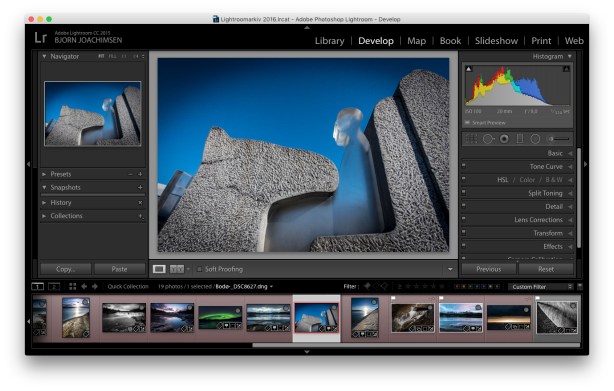
Task: Open the Custom Filter dropdown
Action: (x=541, y=287)
